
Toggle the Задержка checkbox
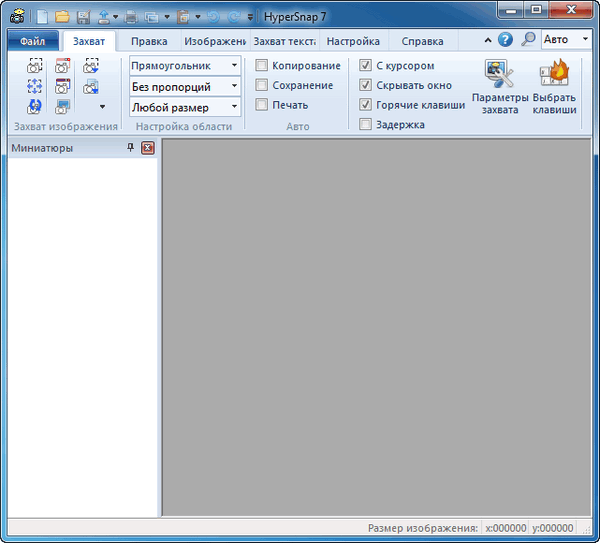click(365, 125)
